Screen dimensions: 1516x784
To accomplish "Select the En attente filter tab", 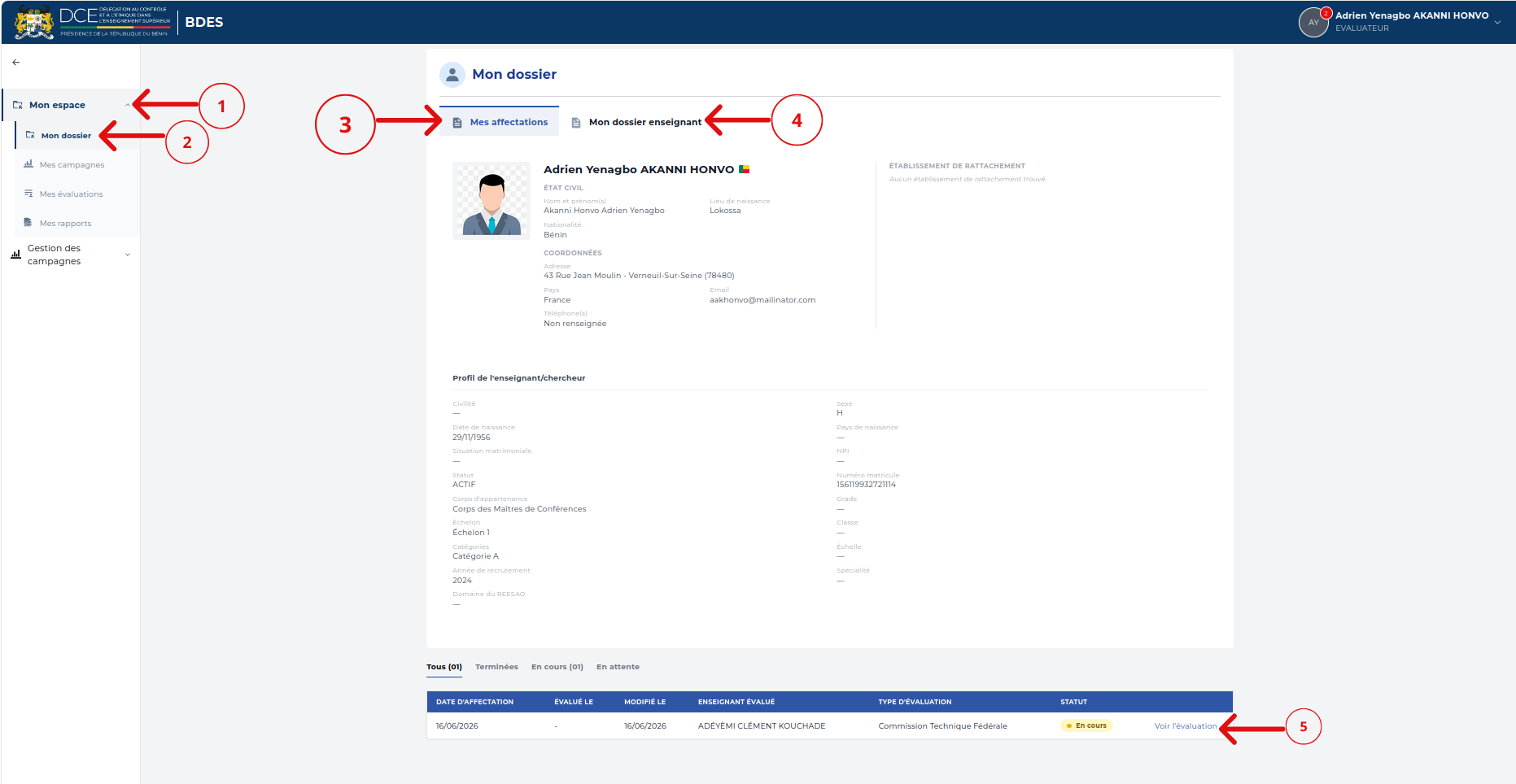I will (618, 667).
